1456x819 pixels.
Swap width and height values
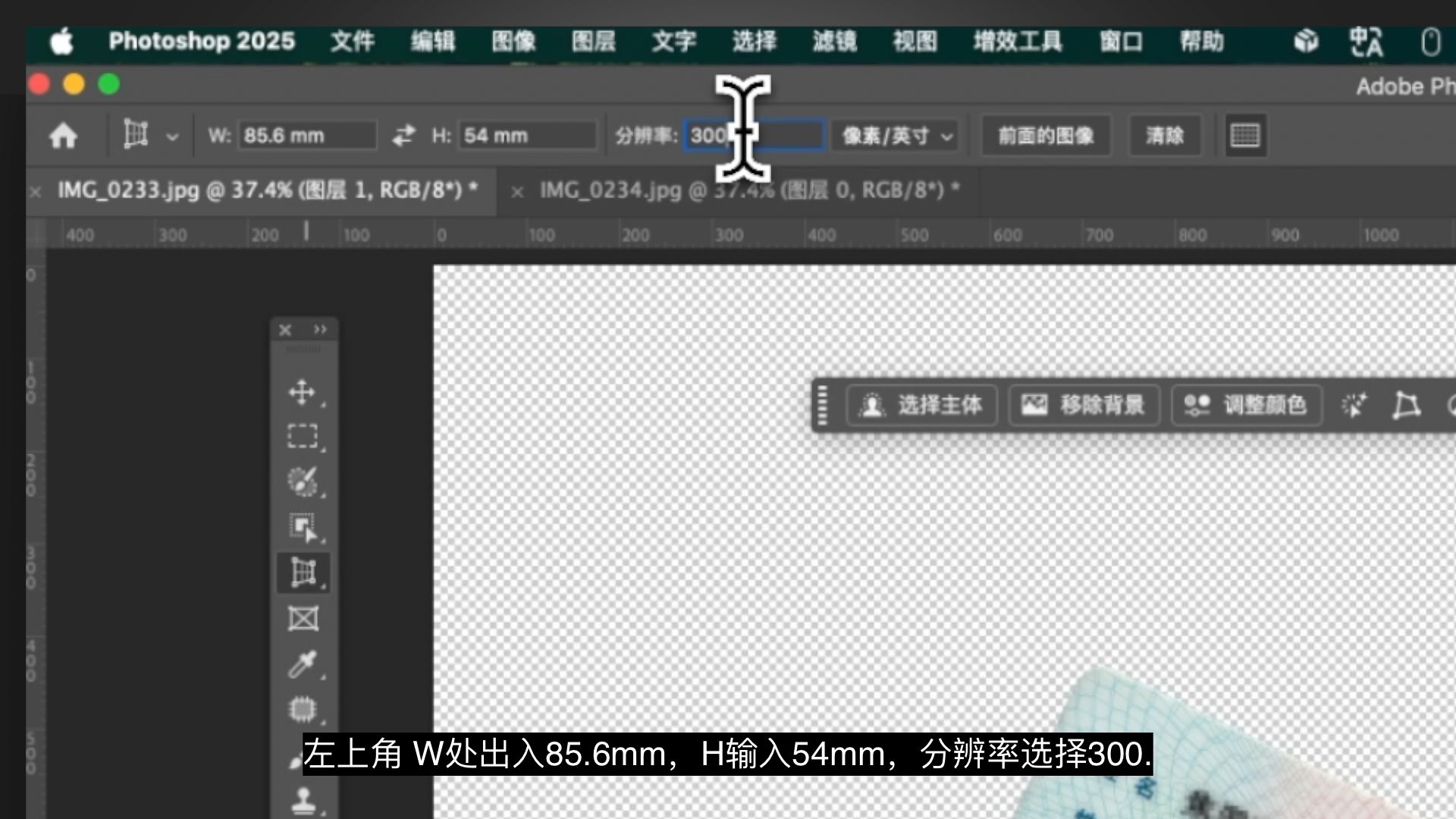tap(403, 136)
